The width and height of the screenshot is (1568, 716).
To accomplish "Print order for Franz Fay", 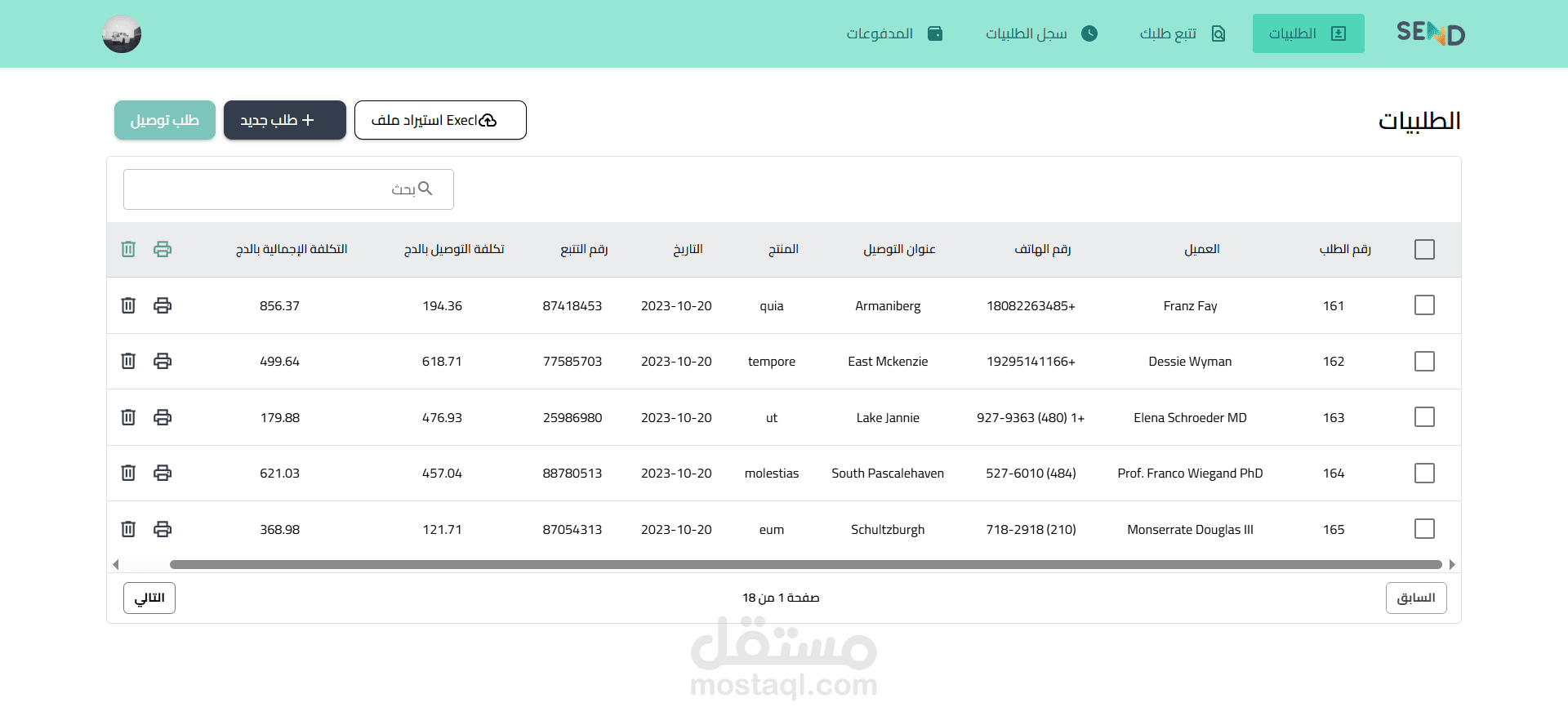I will (163, 305).
